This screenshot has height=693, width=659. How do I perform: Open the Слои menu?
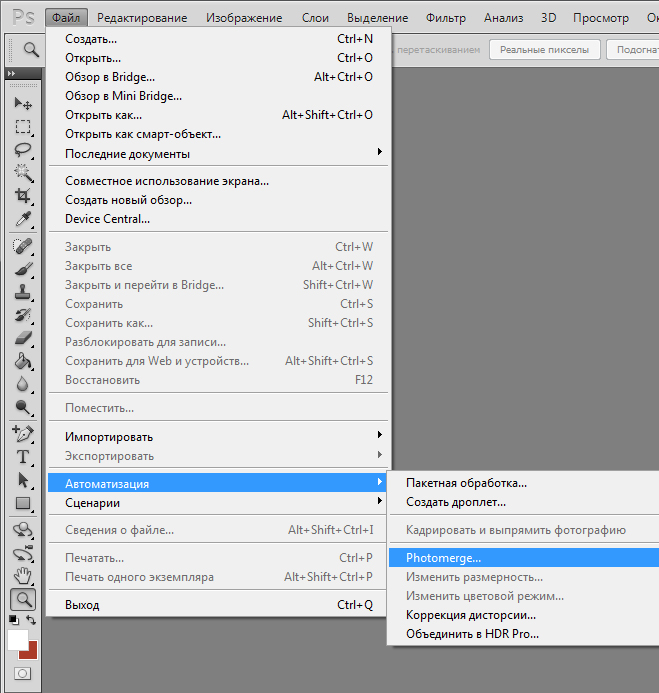tap(315, 18)
